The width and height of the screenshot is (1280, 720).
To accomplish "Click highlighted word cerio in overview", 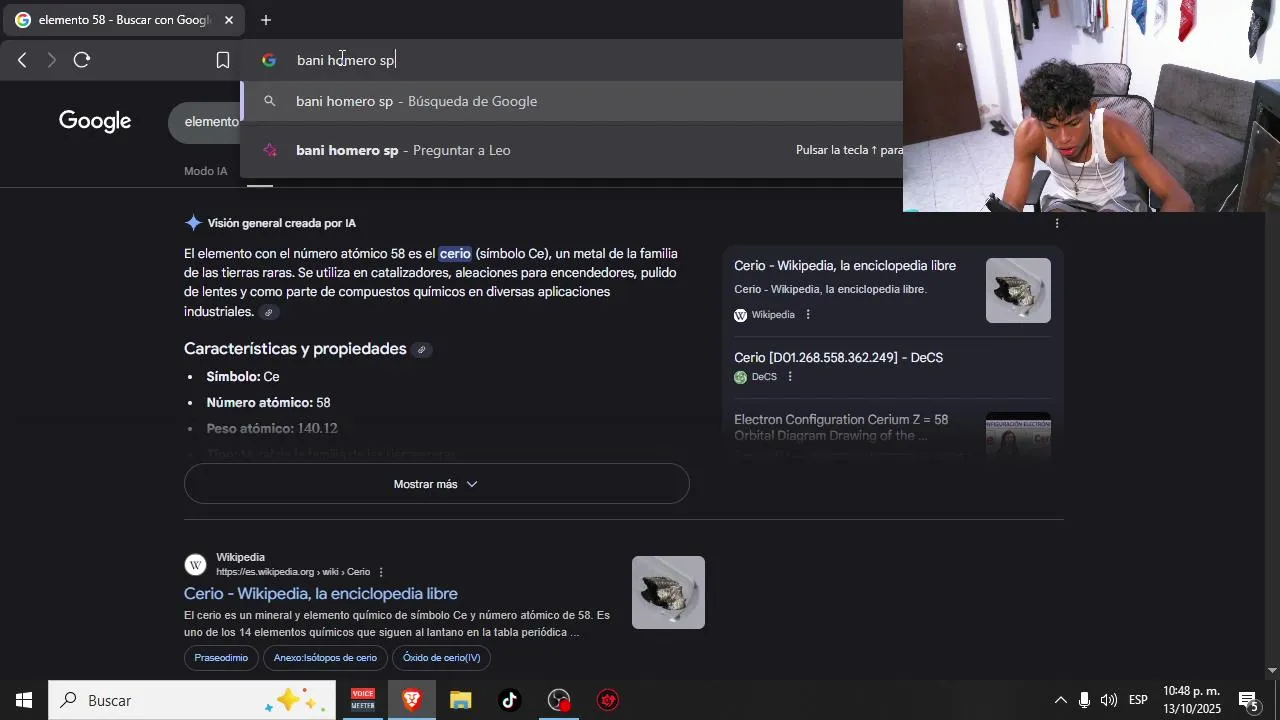I will (x=455, y=254).
